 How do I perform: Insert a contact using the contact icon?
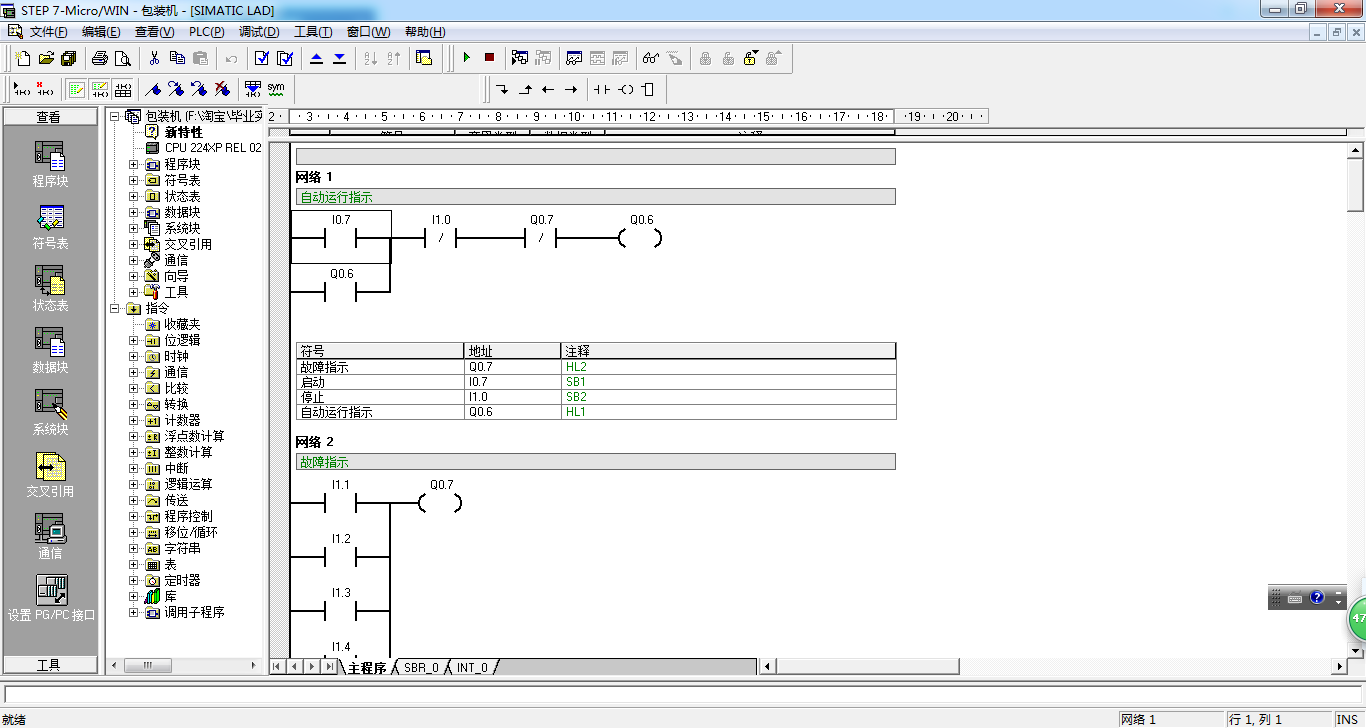(601, 89)
